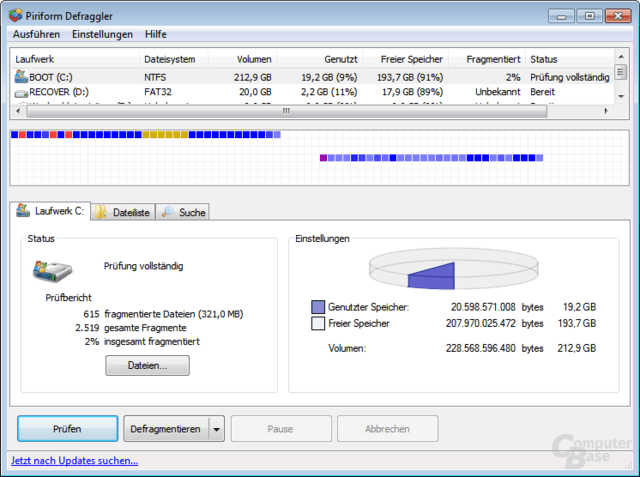Click the Dateiliste tab folder icon
This screenshot has width=640, height=477.
(101, 212)
